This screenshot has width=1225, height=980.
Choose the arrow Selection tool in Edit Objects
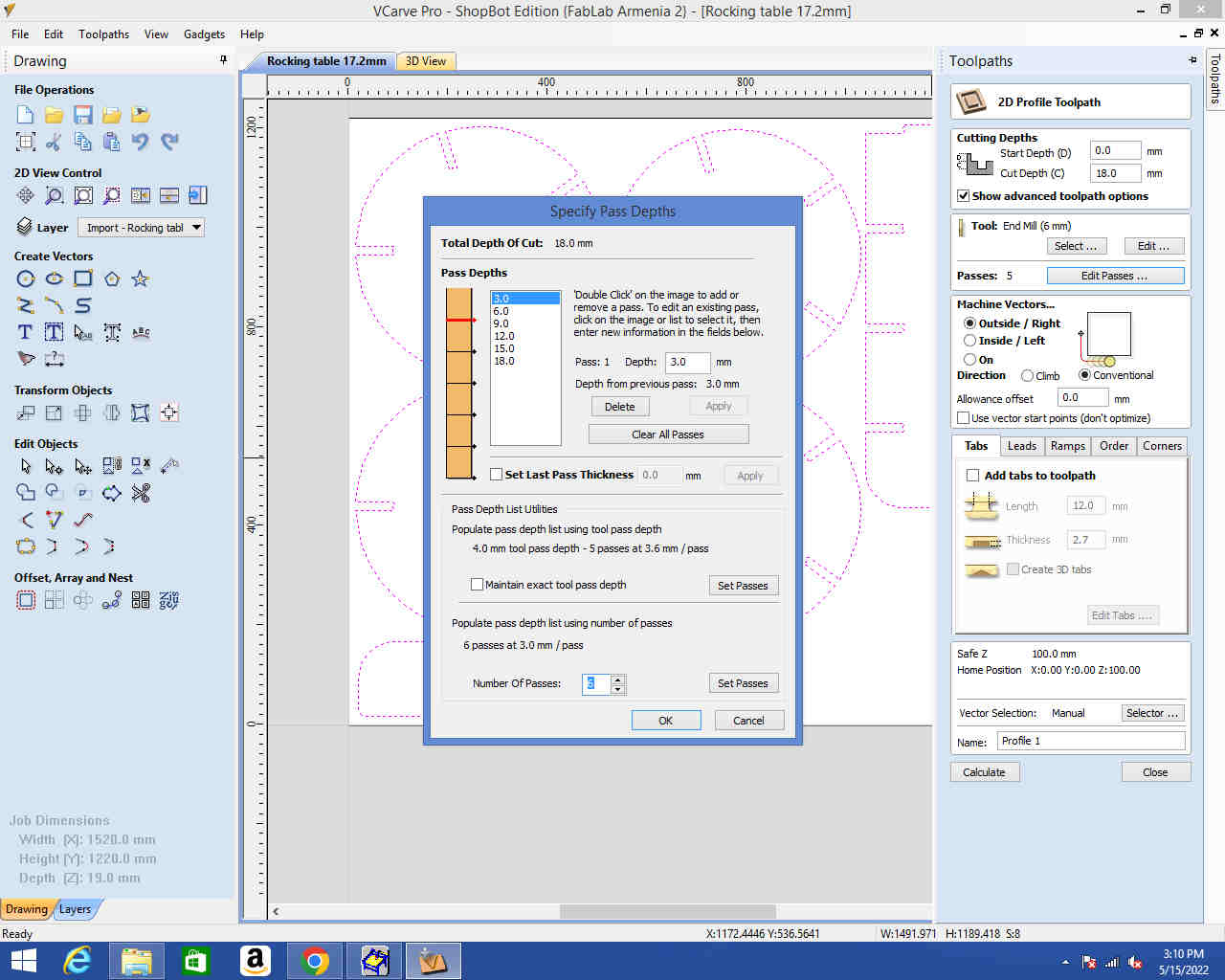tap(26, 466)
